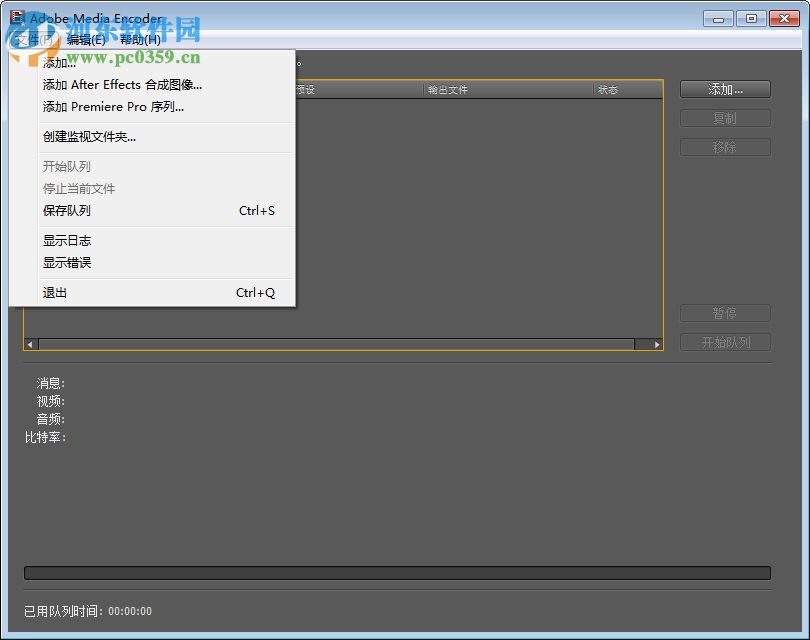Start encoding with the 开始队列 button

point(725,342)
